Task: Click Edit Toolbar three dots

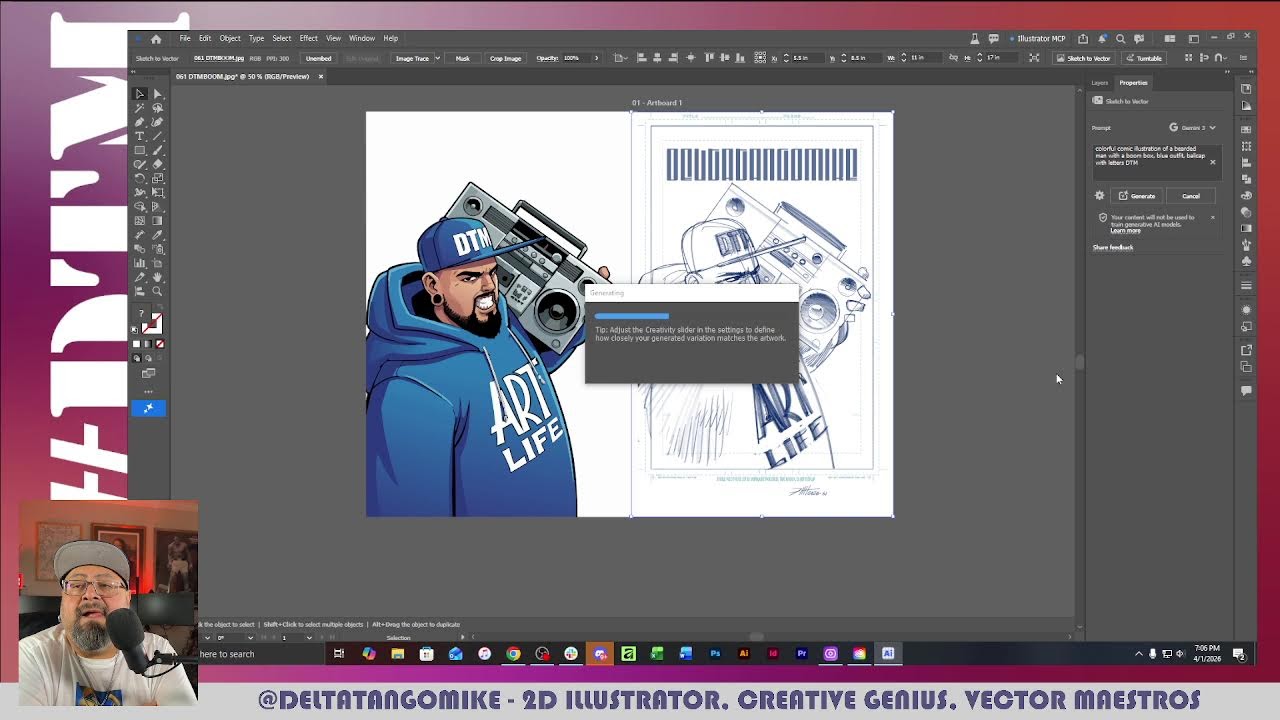Action: (x=148, y=391)
